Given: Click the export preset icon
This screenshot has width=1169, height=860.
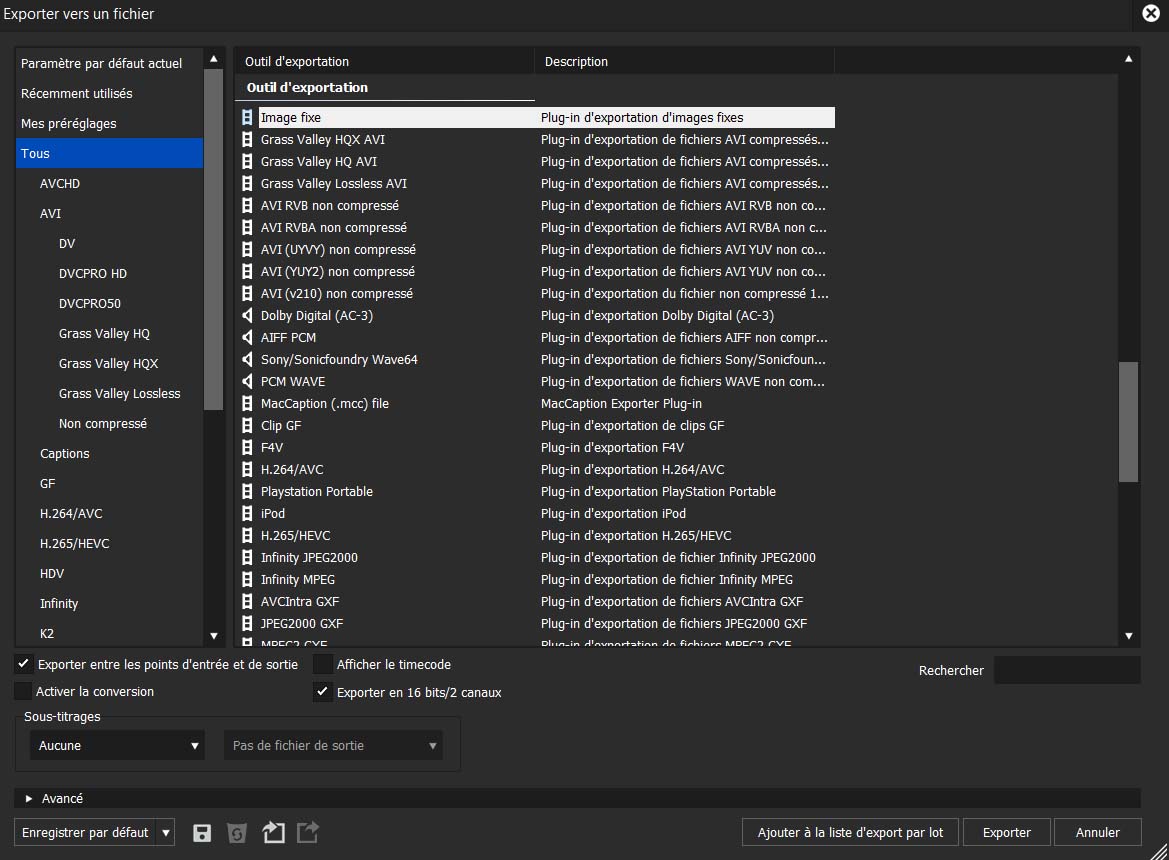Looking at the screenshot, I should pyautogui.click(x=308, y=832).
